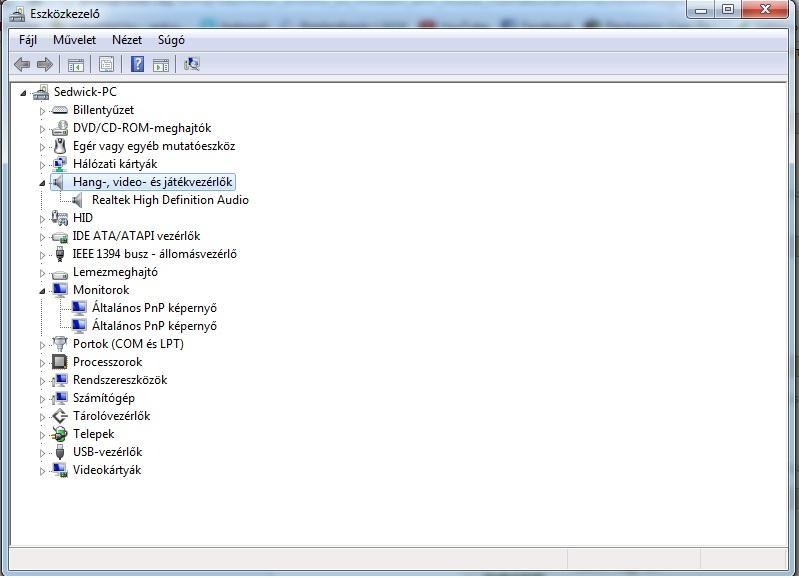Viewport: 799px width, 578px height.
Task: Open the Nézet menu
Action: [x=127, y=40]
